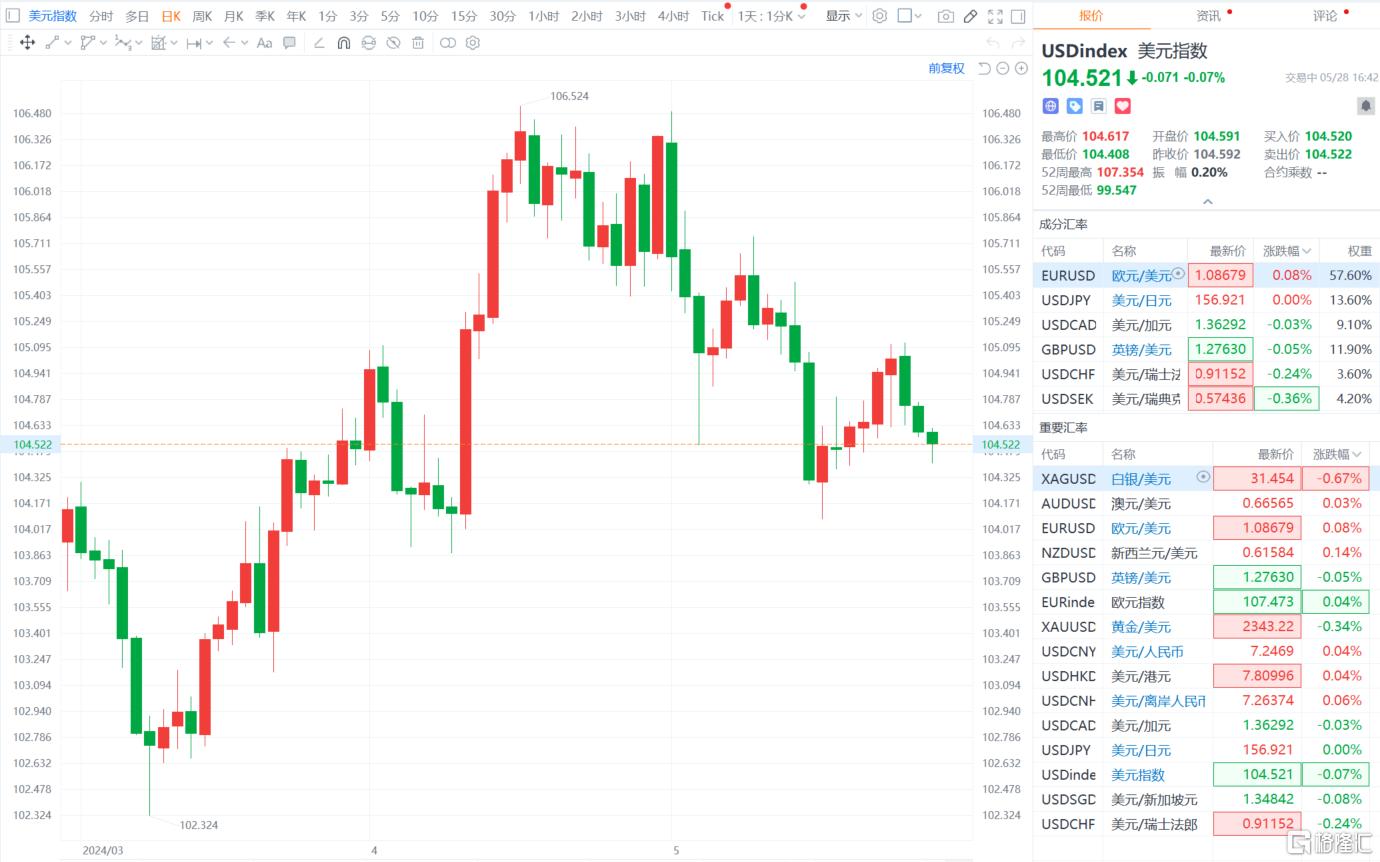Open the 1天:1分K period dropdown
1380x862 pixels.
tap(772, 16)
